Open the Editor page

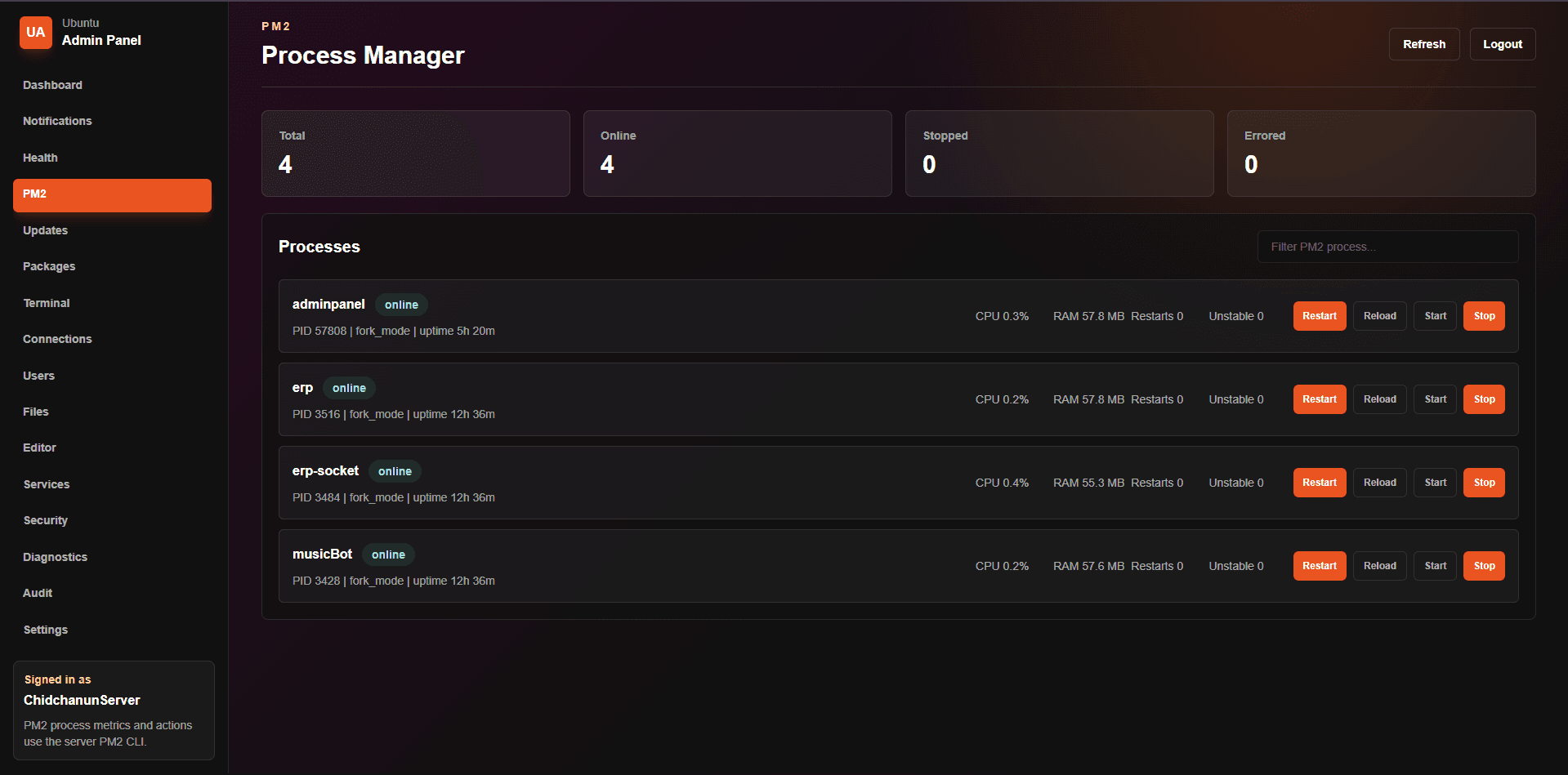pyautogui.click(x=39, y=448)
